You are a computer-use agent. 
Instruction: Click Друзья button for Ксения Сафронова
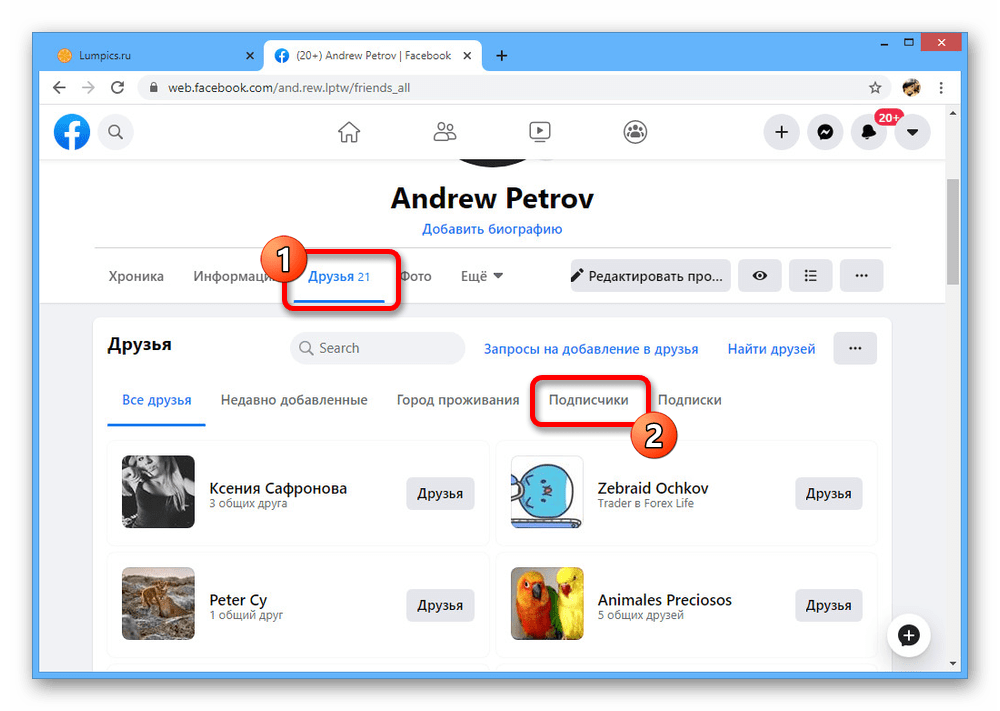(440, 494)
